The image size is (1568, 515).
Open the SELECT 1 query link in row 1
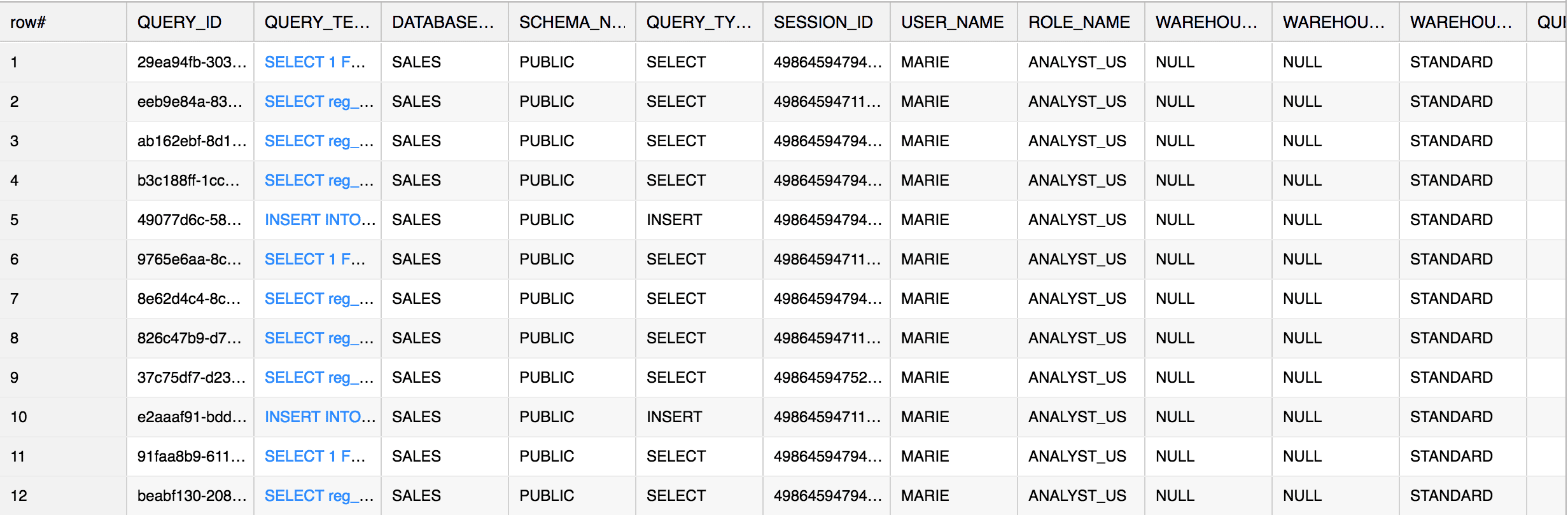tap(316, 62)
